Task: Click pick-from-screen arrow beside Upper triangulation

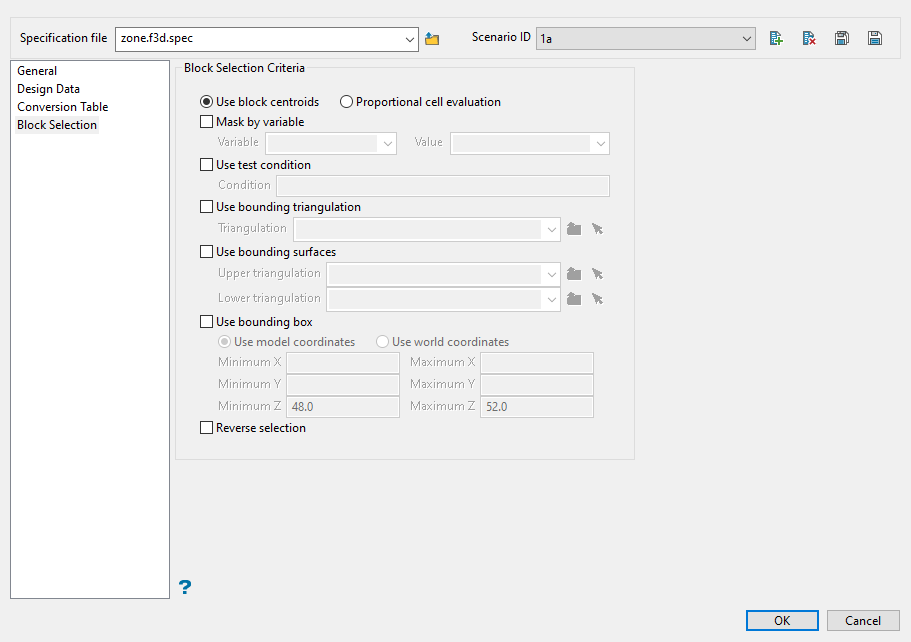Action: [597, 274]
